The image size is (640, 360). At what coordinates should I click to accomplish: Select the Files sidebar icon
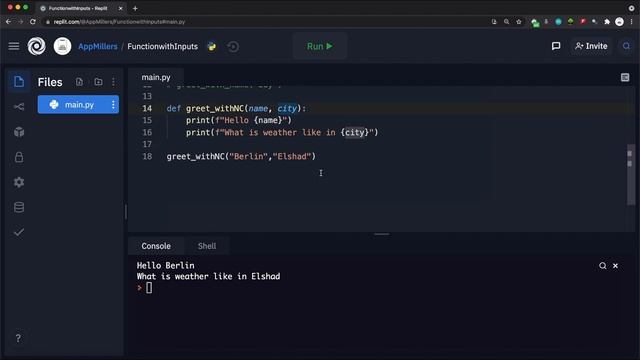click(19, 82)
